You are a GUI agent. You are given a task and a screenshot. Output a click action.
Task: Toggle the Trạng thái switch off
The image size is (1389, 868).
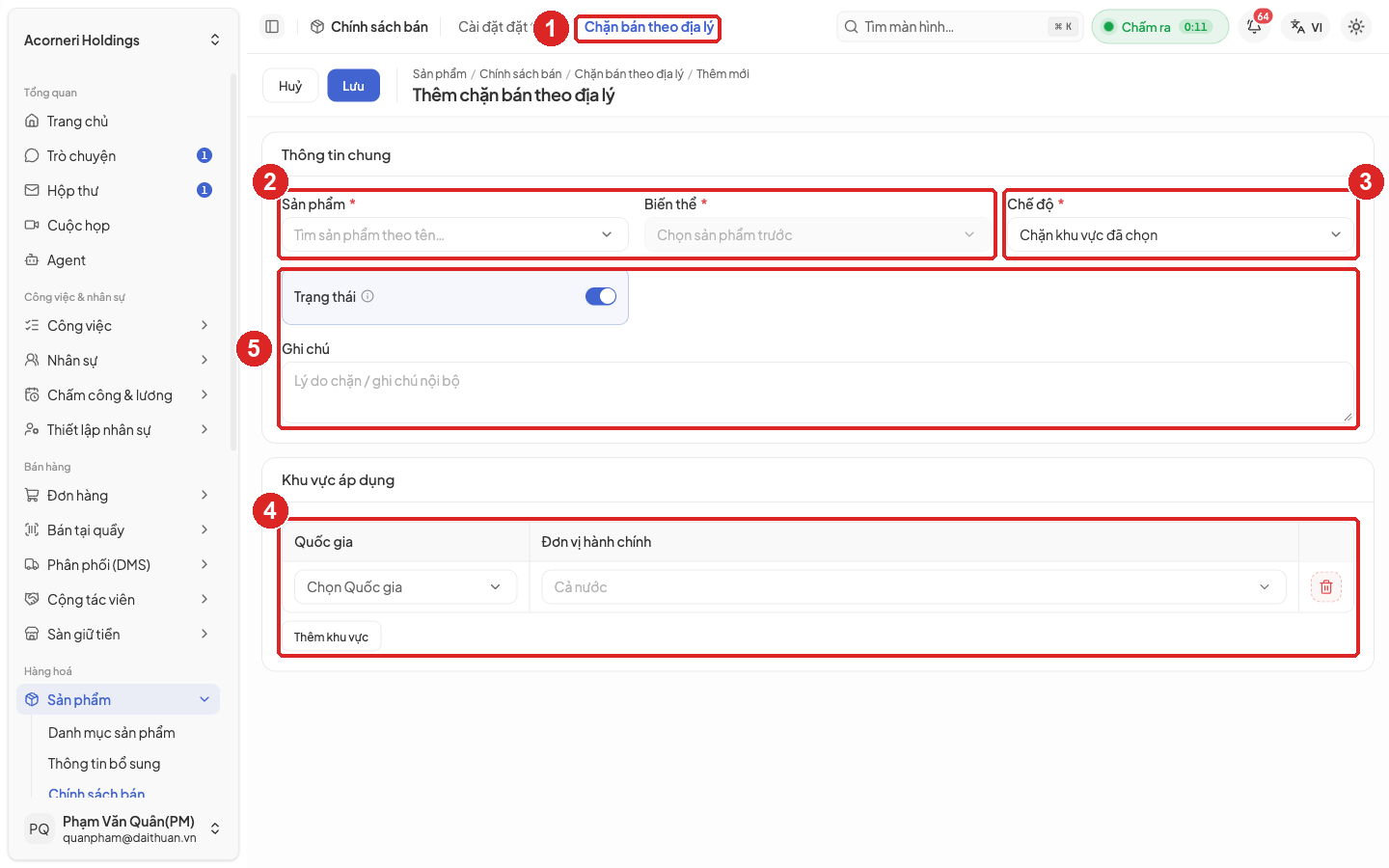[601, 297]
